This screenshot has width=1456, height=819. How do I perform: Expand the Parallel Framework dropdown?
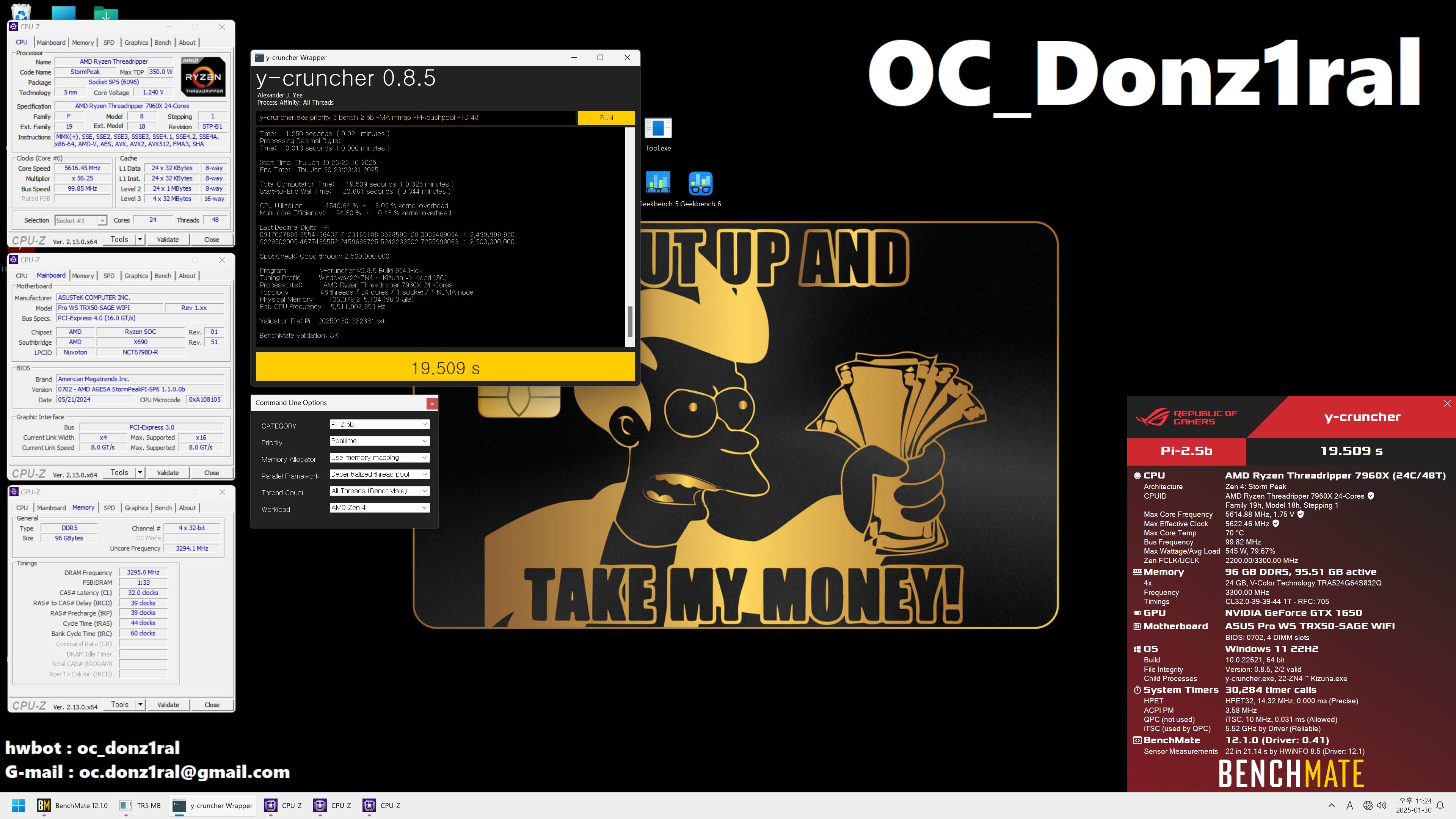click(379, 474)
